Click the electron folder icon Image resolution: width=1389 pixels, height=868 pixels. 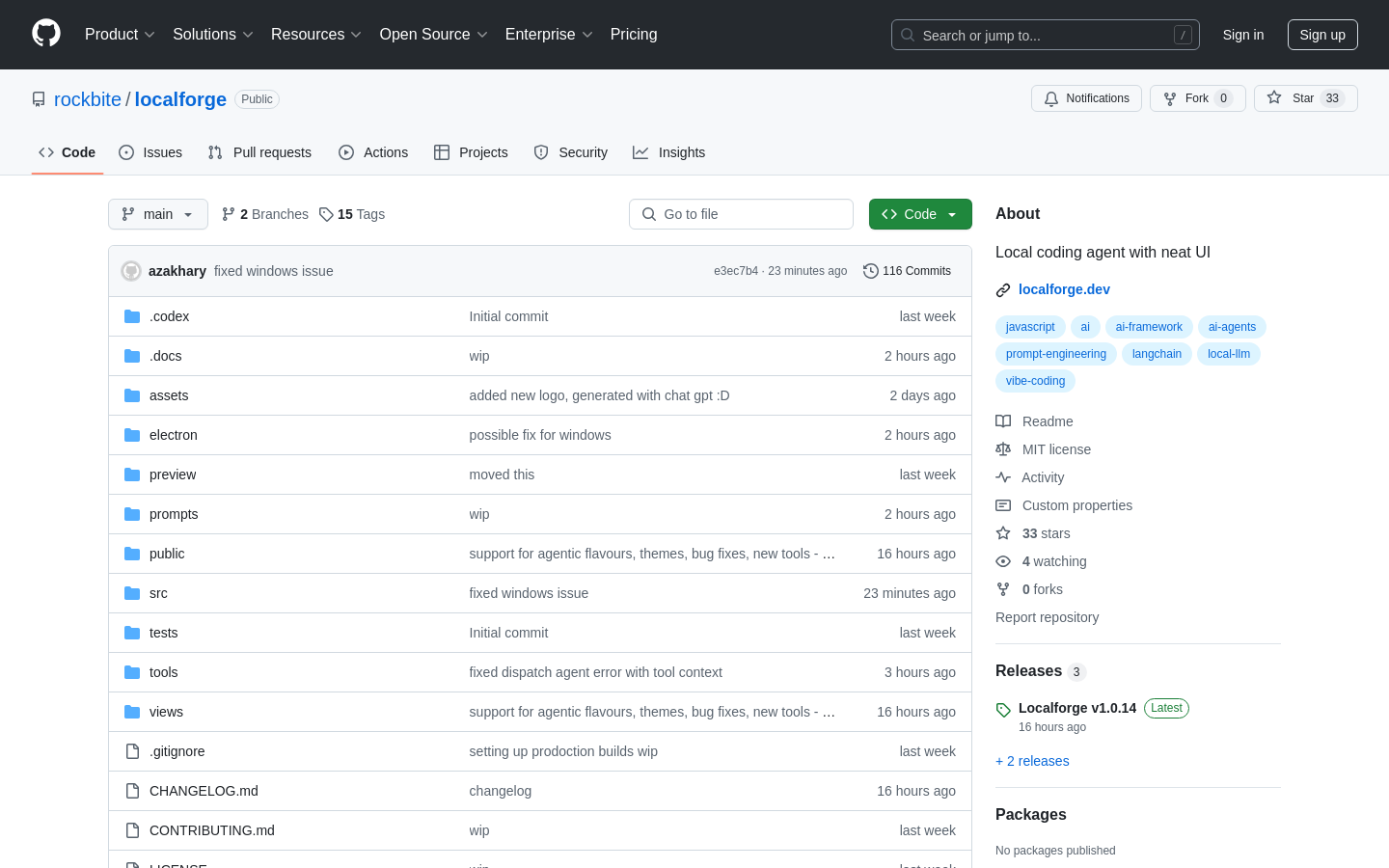point(132,435)
